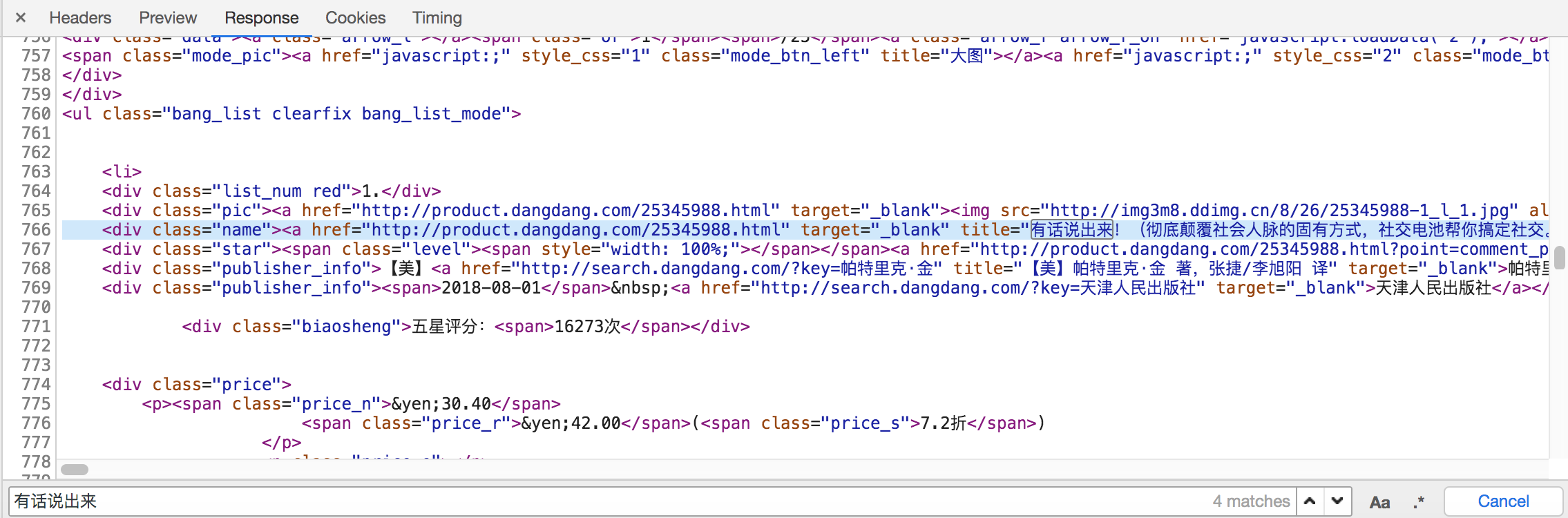
Task: Select the Response tab
Action: click(x=262, y=17)
